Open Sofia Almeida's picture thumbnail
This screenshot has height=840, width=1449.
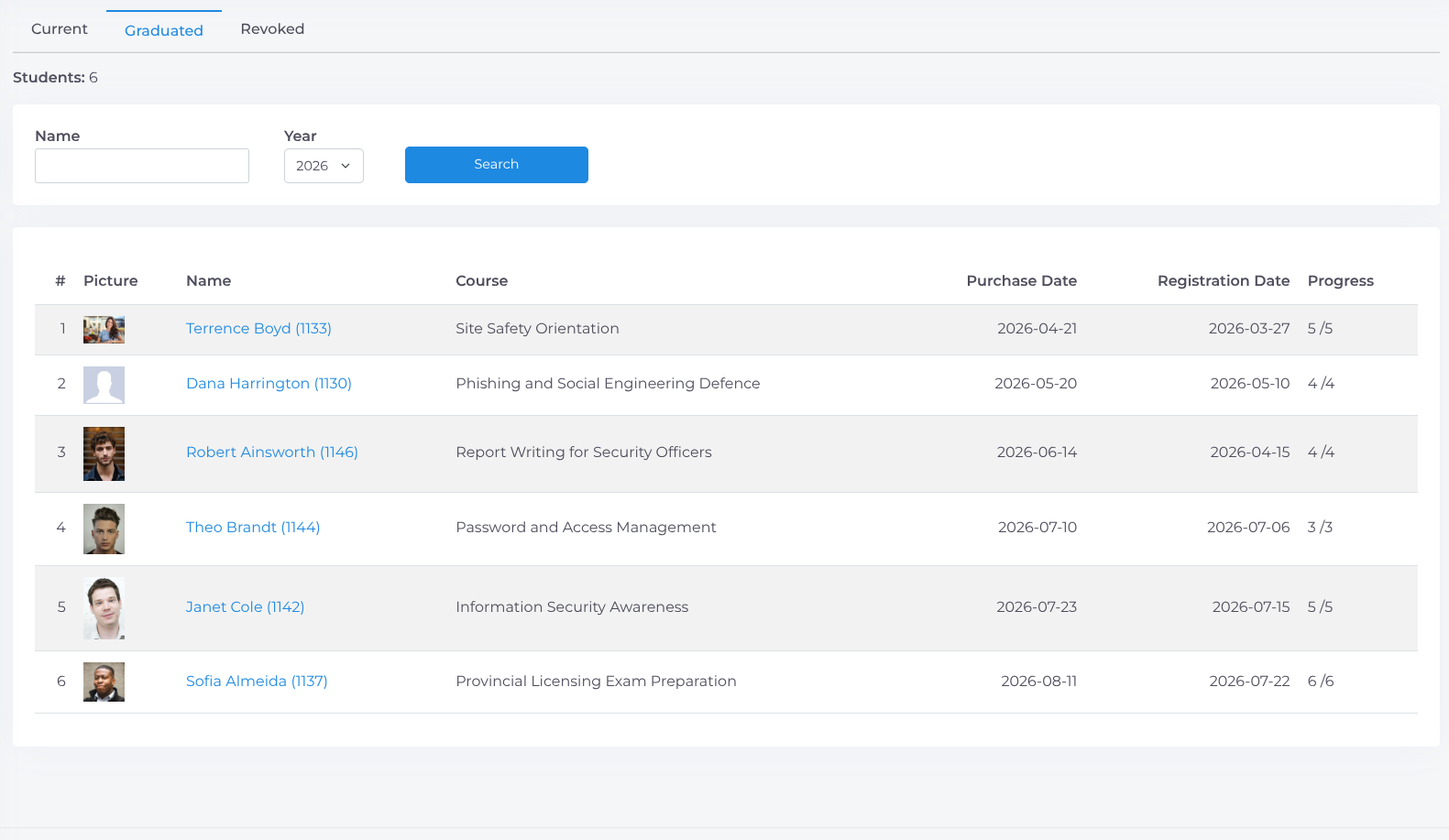(x=104, y=682)
